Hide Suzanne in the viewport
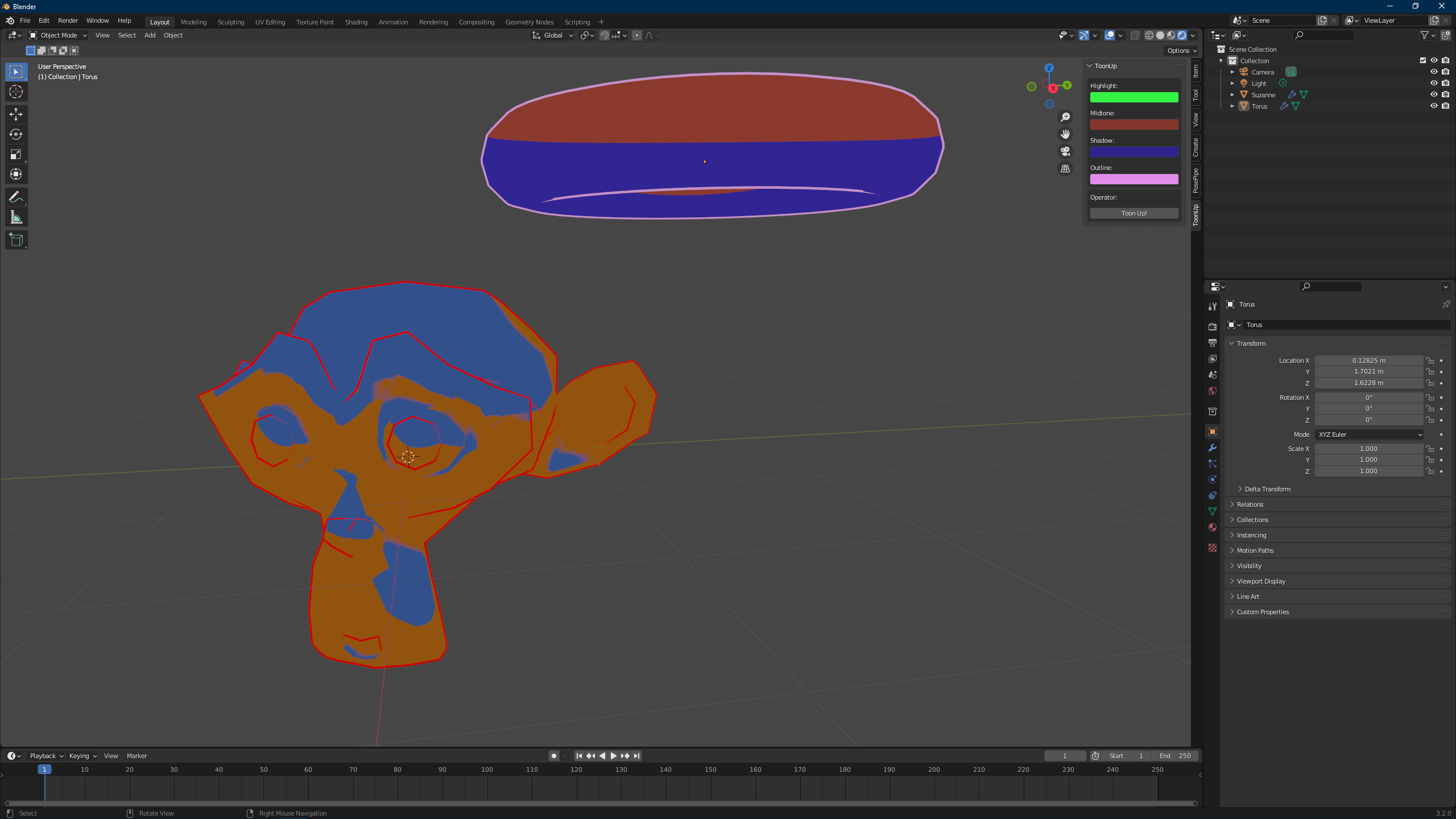 1434,94
